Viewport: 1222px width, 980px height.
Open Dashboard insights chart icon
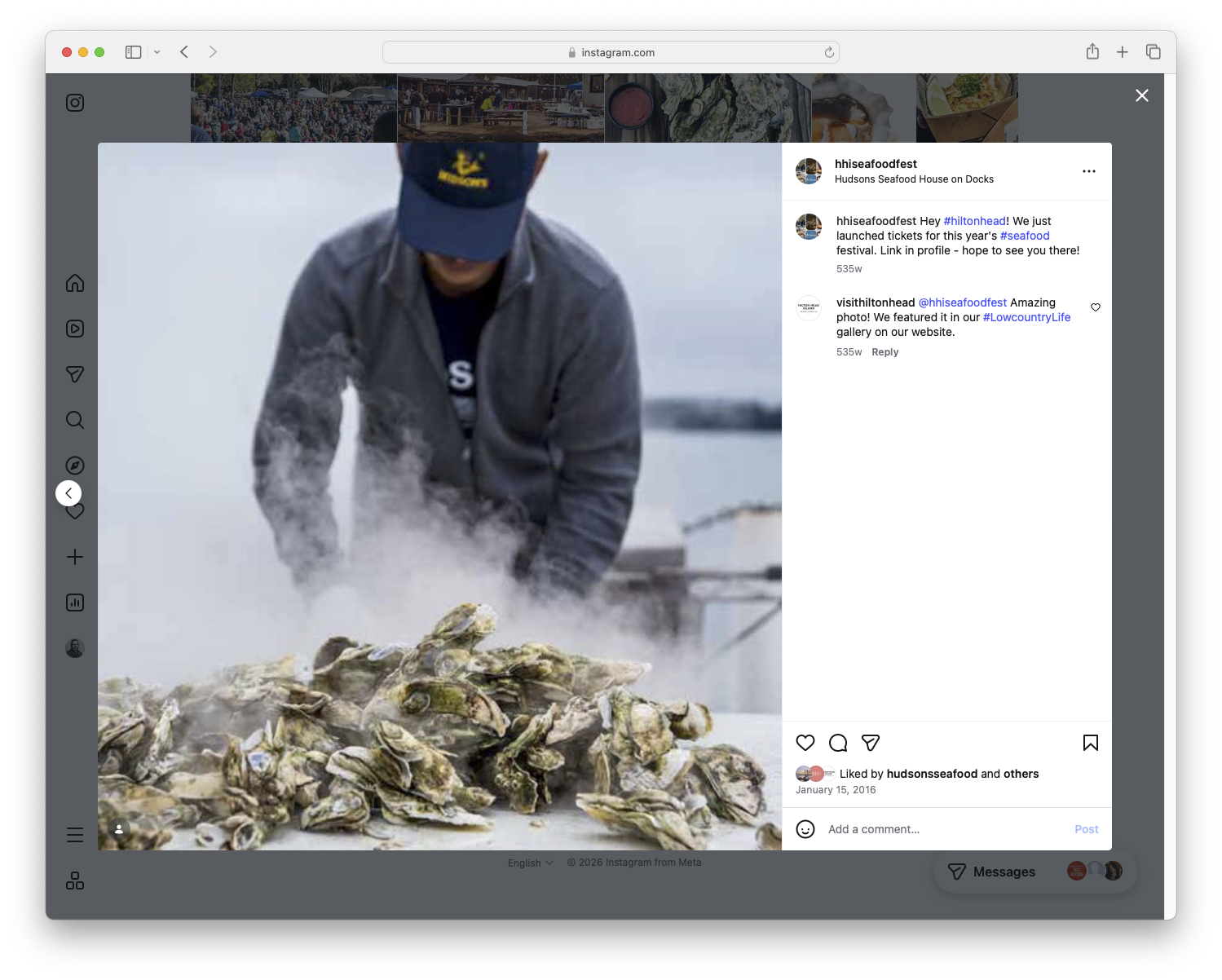point(75,603)
